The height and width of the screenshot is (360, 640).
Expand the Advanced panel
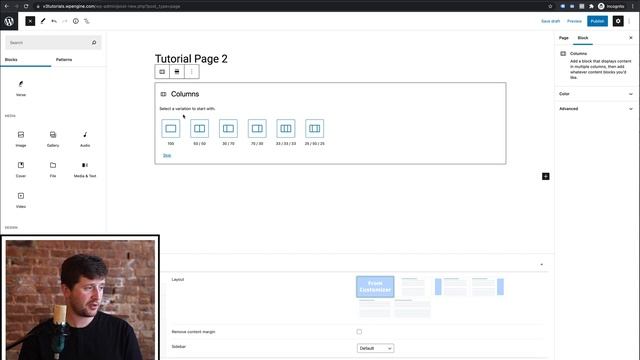tap(596, 109)
